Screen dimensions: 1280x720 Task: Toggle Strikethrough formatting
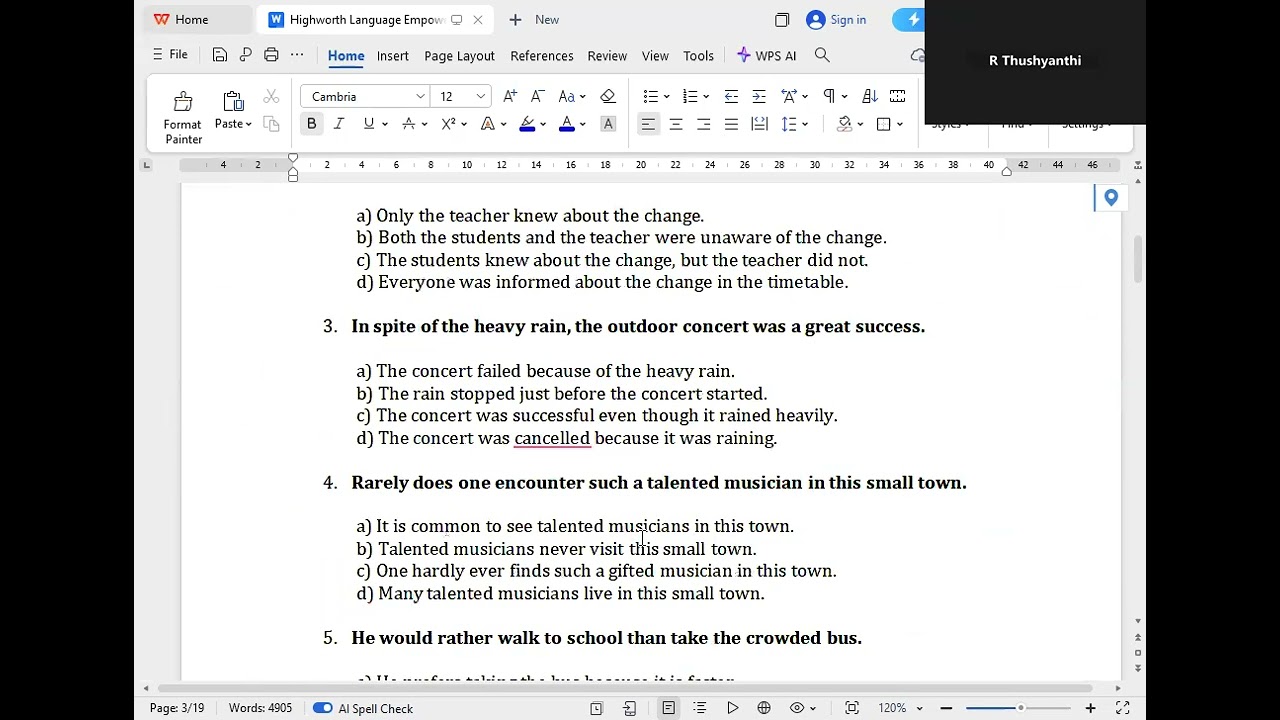point(408,124)
